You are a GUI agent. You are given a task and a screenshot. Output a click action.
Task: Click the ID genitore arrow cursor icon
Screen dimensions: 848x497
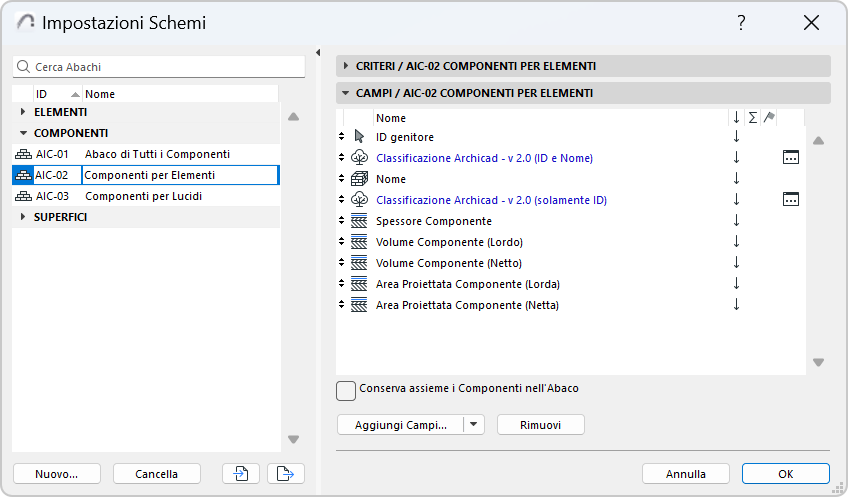361,137
